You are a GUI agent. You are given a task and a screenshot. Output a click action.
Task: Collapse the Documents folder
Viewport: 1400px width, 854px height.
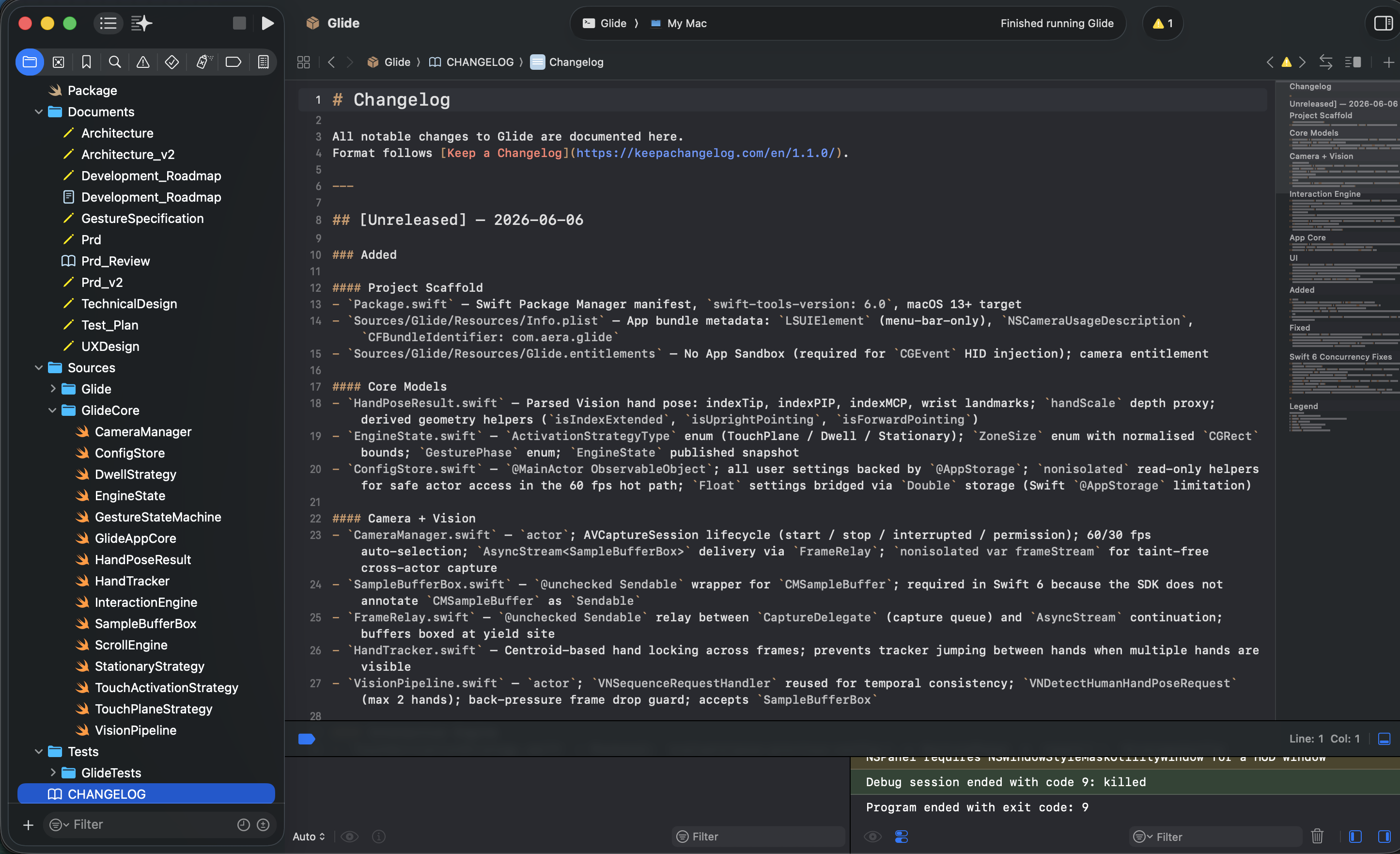39,112
